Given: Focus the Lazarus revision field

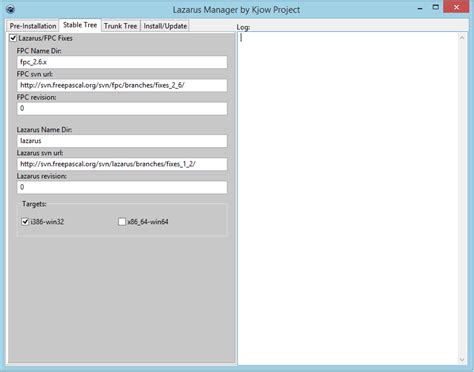Looking at the screenshot, I should 122,187.
